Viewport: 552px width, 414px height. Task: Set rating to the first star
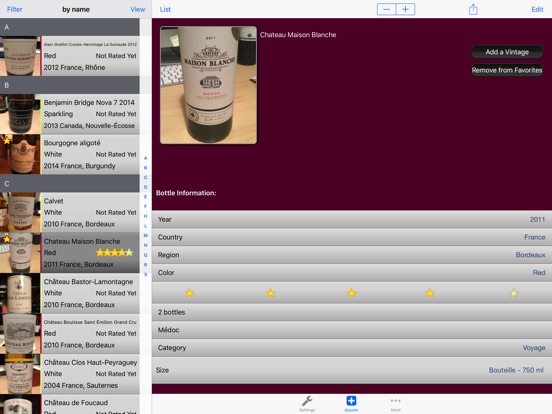point(189,293)
